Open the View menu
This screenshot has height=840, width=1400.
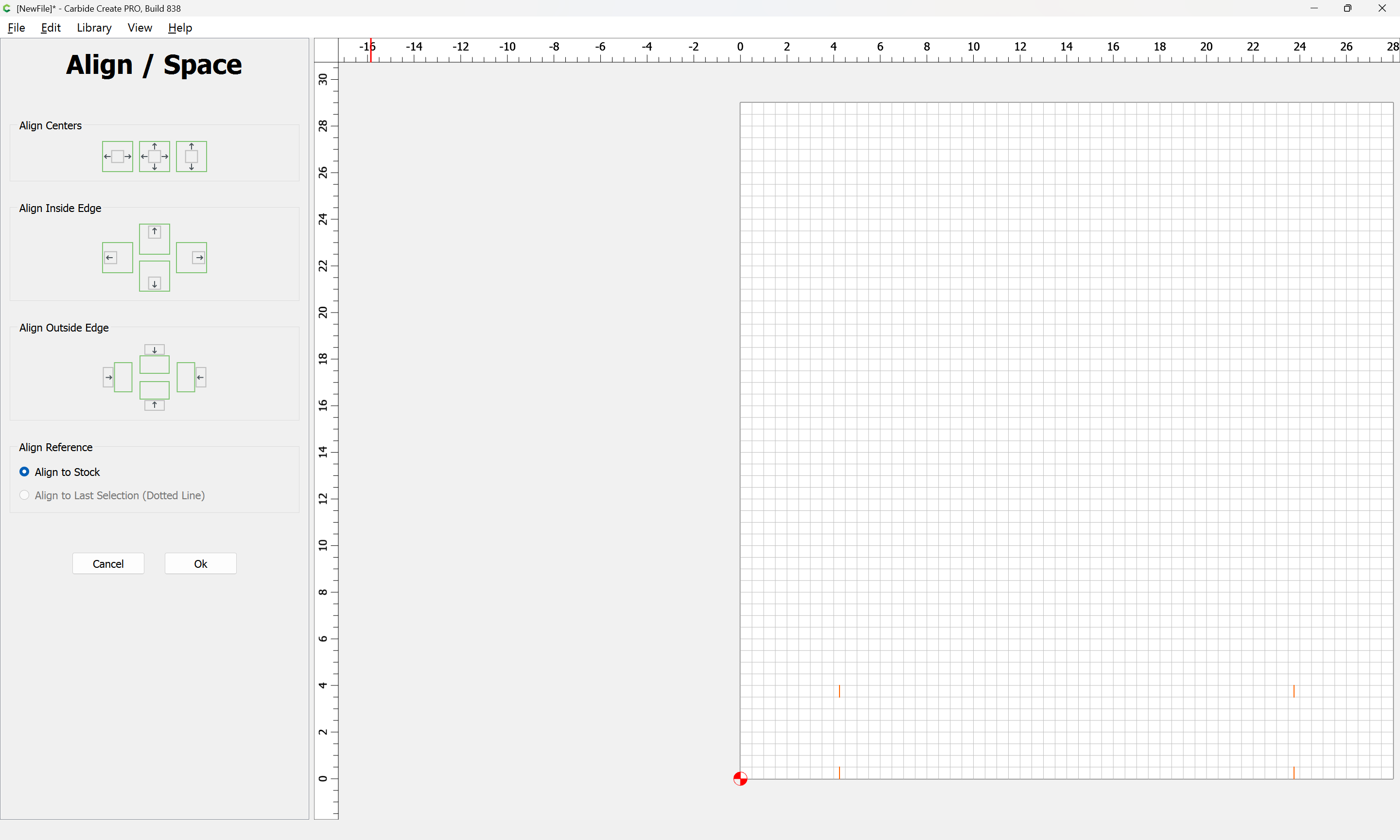click(x=139, y=28)
